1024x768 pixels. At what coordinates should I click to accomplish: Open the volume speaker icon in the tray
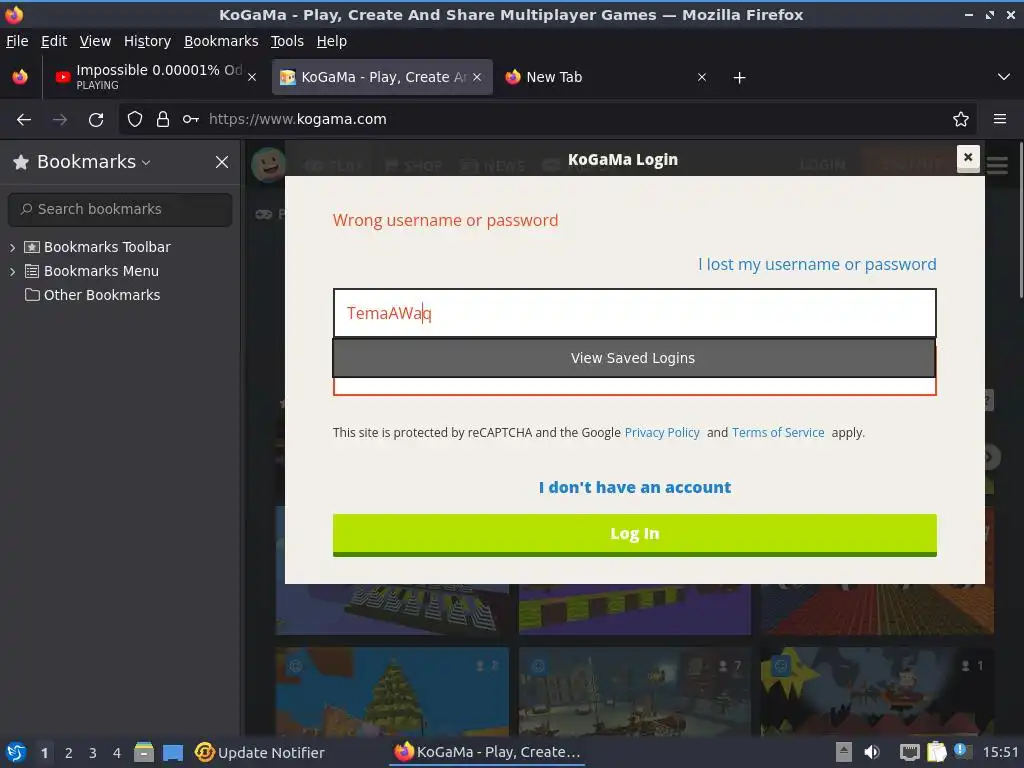[x=872, y=752]
